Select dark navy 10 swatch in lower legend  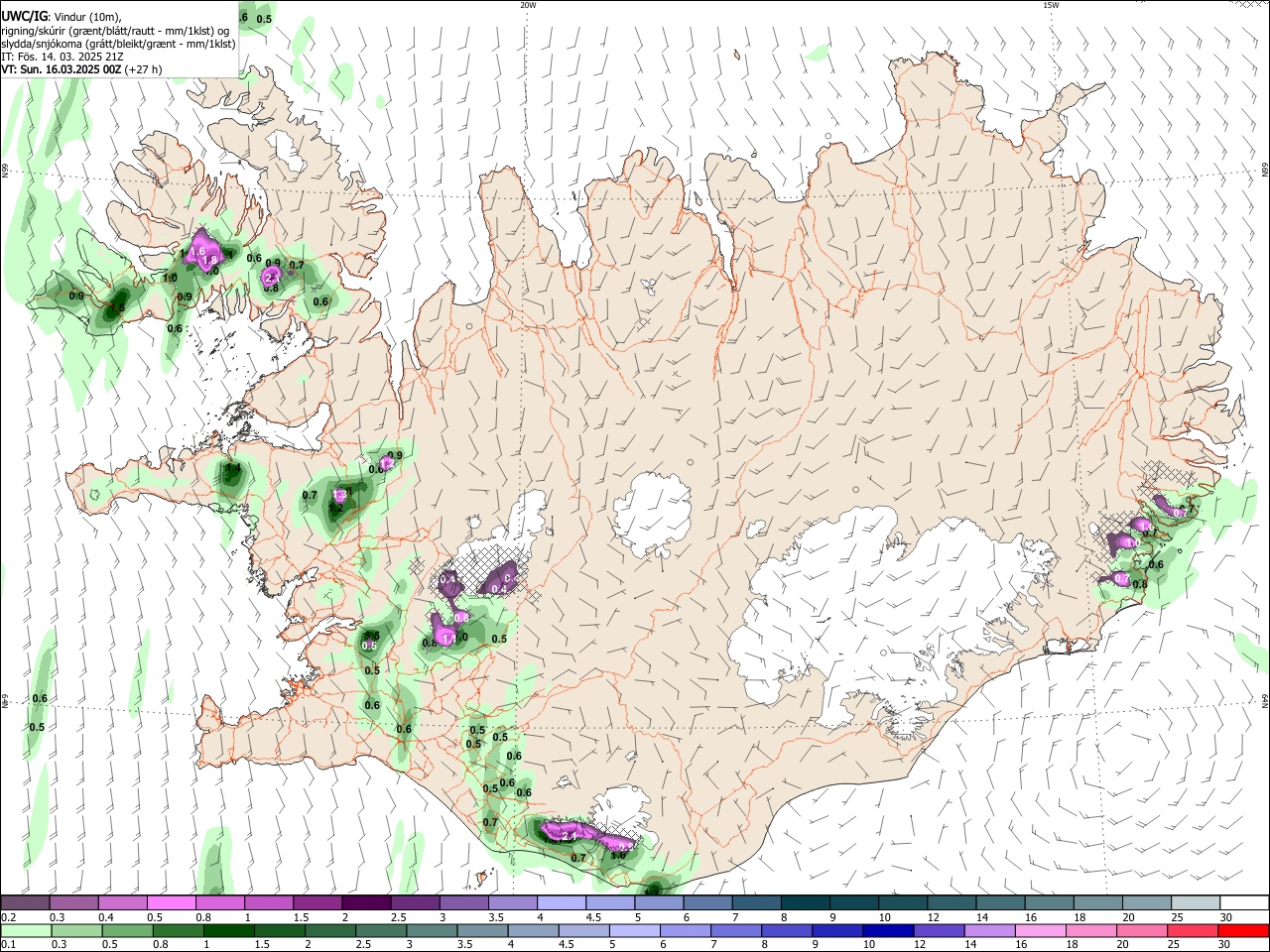coord(887,930)
